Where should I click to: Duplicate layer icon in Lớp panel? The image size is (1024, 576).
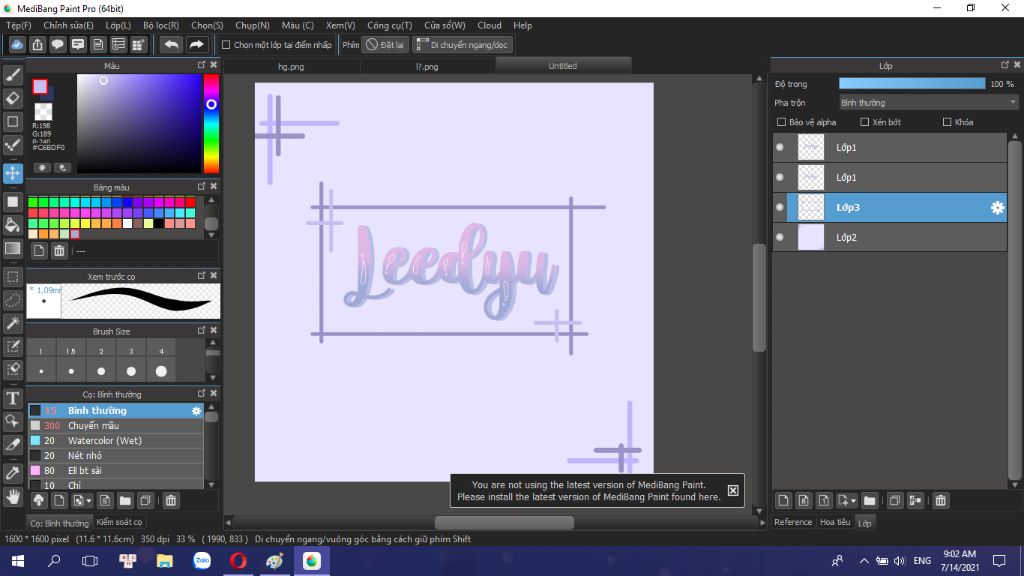point(895,501)
